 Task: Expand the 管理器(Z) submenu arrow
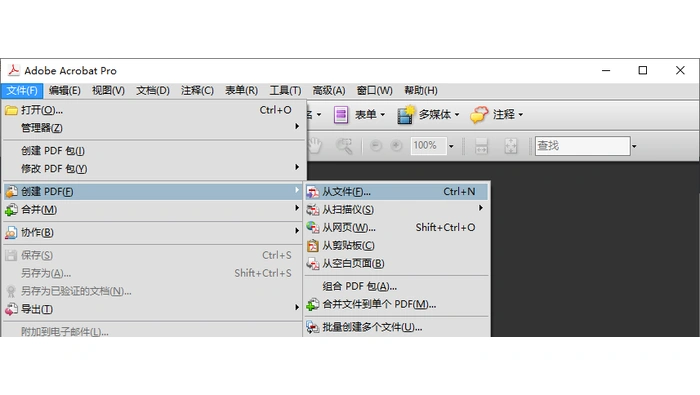click(297, 126)
